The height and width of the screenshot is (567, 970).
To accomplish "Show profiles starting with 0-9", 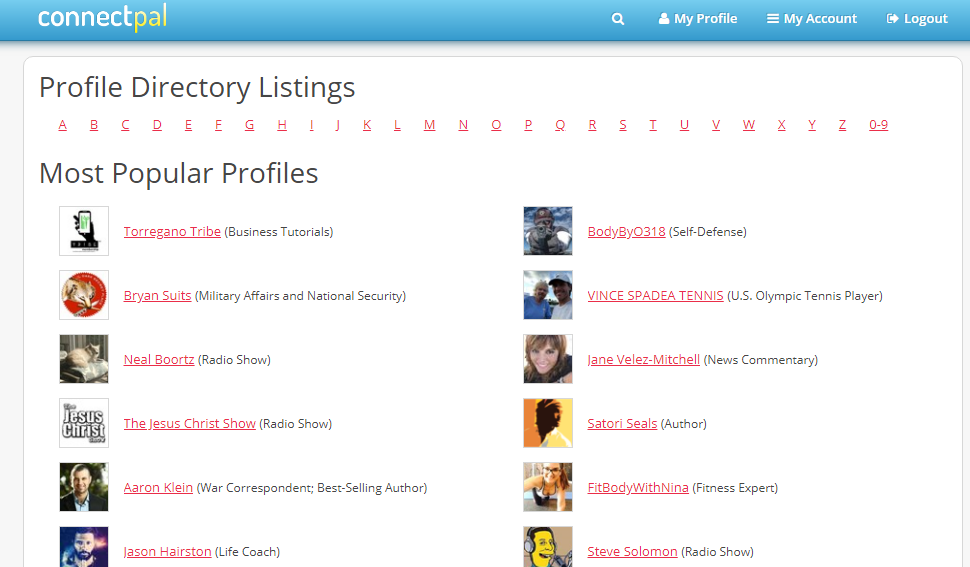I will pyautogui.click(x=878, y=125).
